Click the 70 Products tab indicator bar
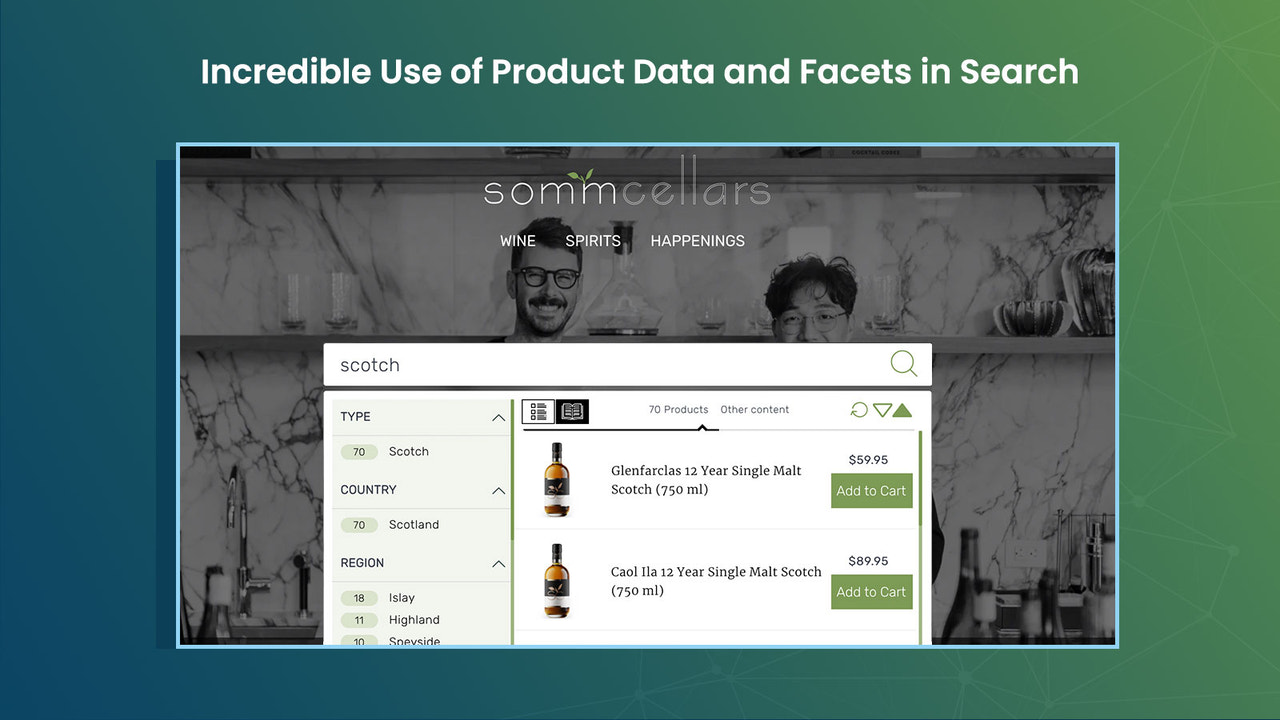 point(620,428)
